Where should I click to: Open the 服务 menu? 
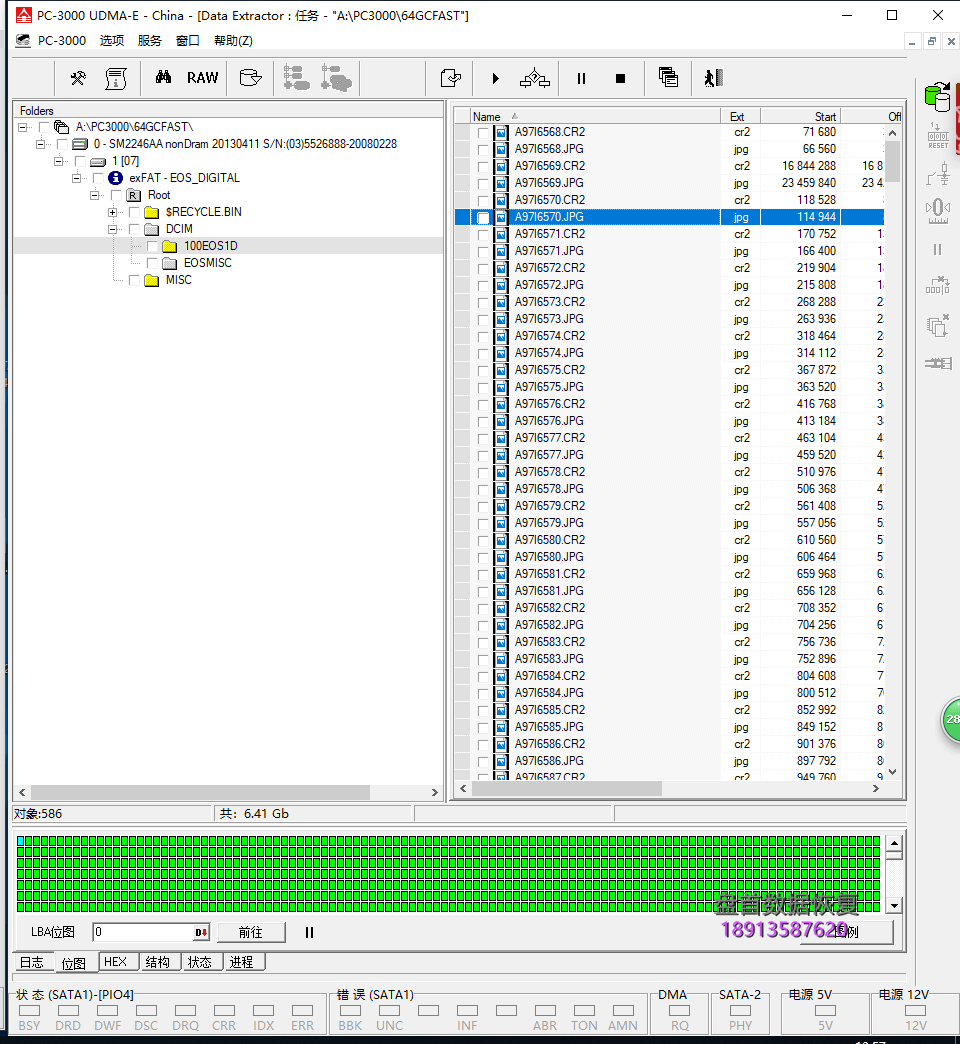point(150,41)
